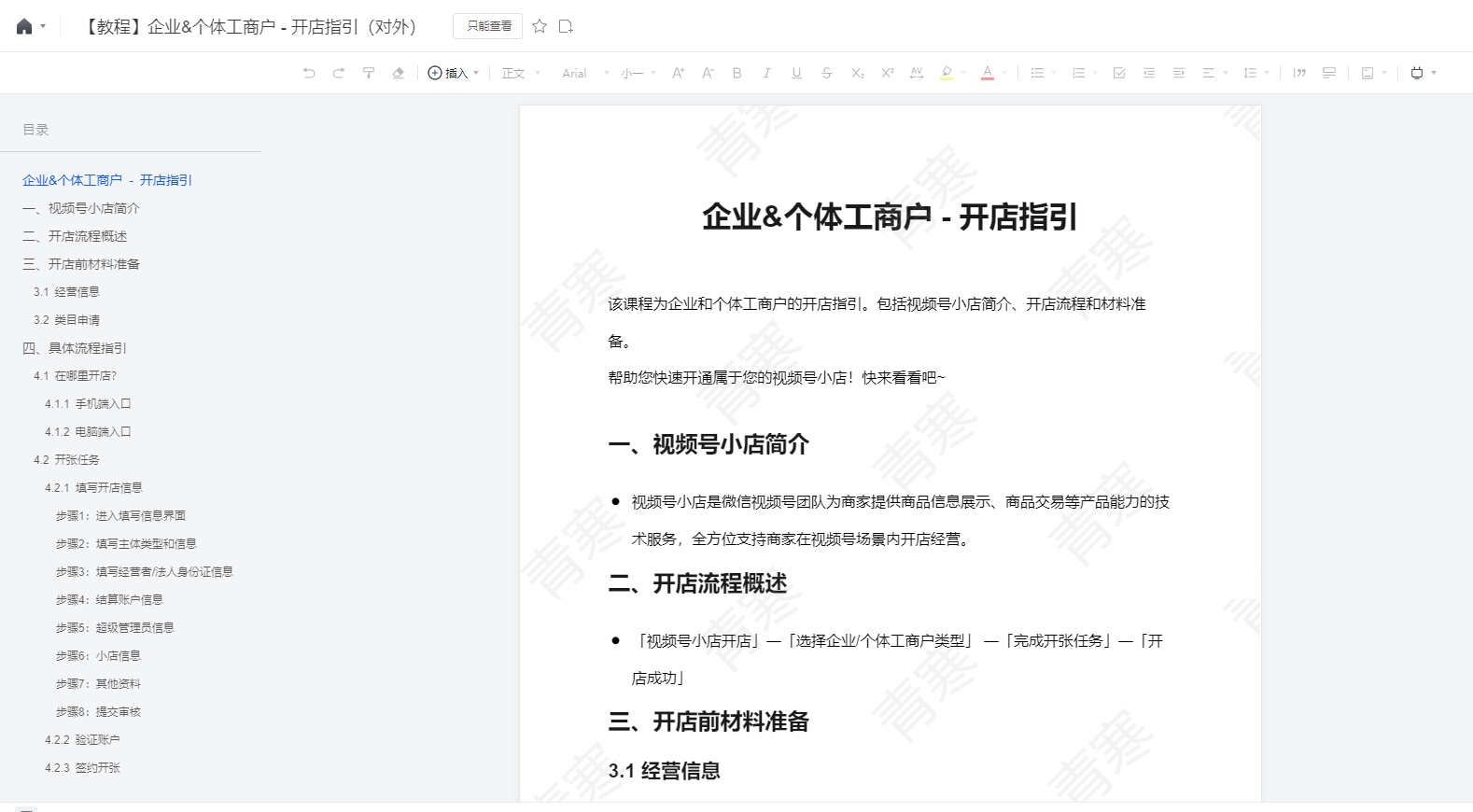Increase font size with A+ icon
1473x812 pixels.
(679, 73)
